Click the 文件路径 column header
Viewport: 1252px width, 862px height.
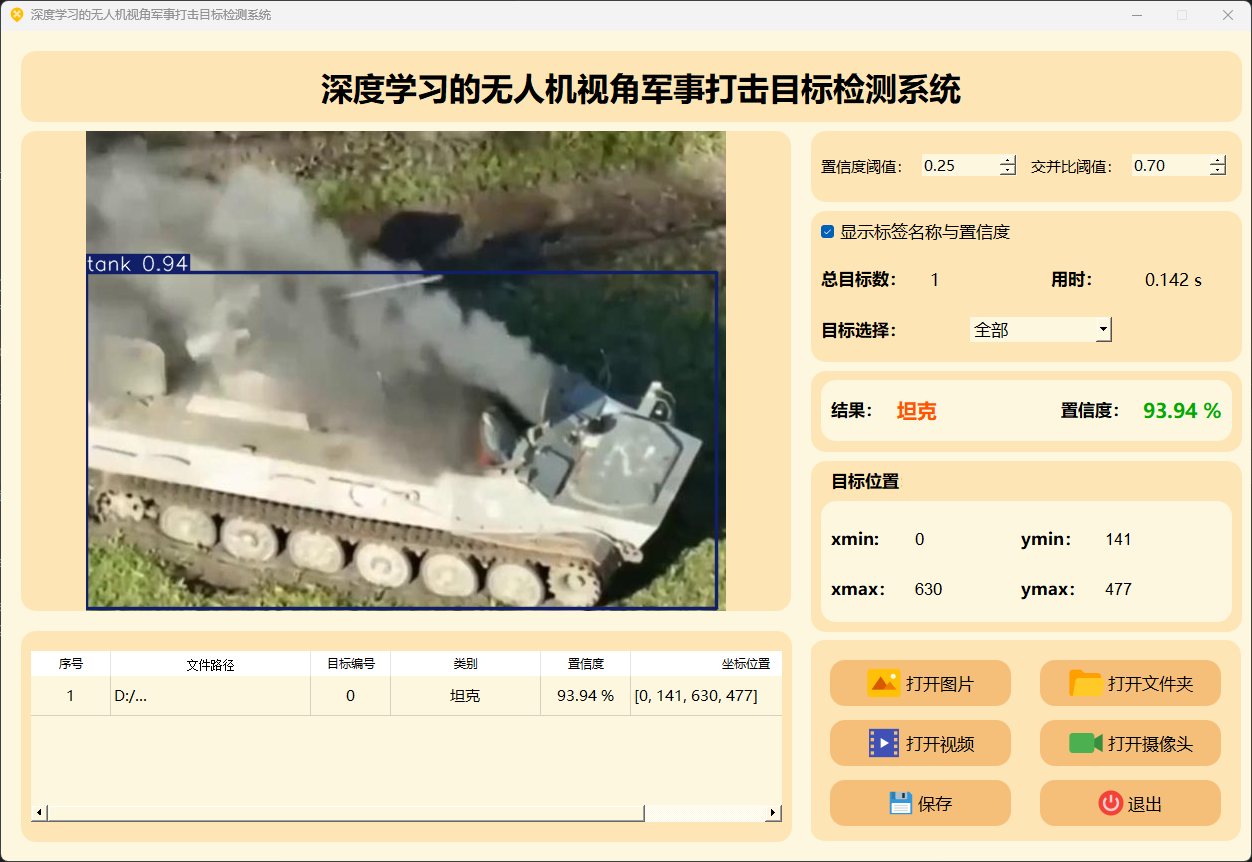pos(210,664)
